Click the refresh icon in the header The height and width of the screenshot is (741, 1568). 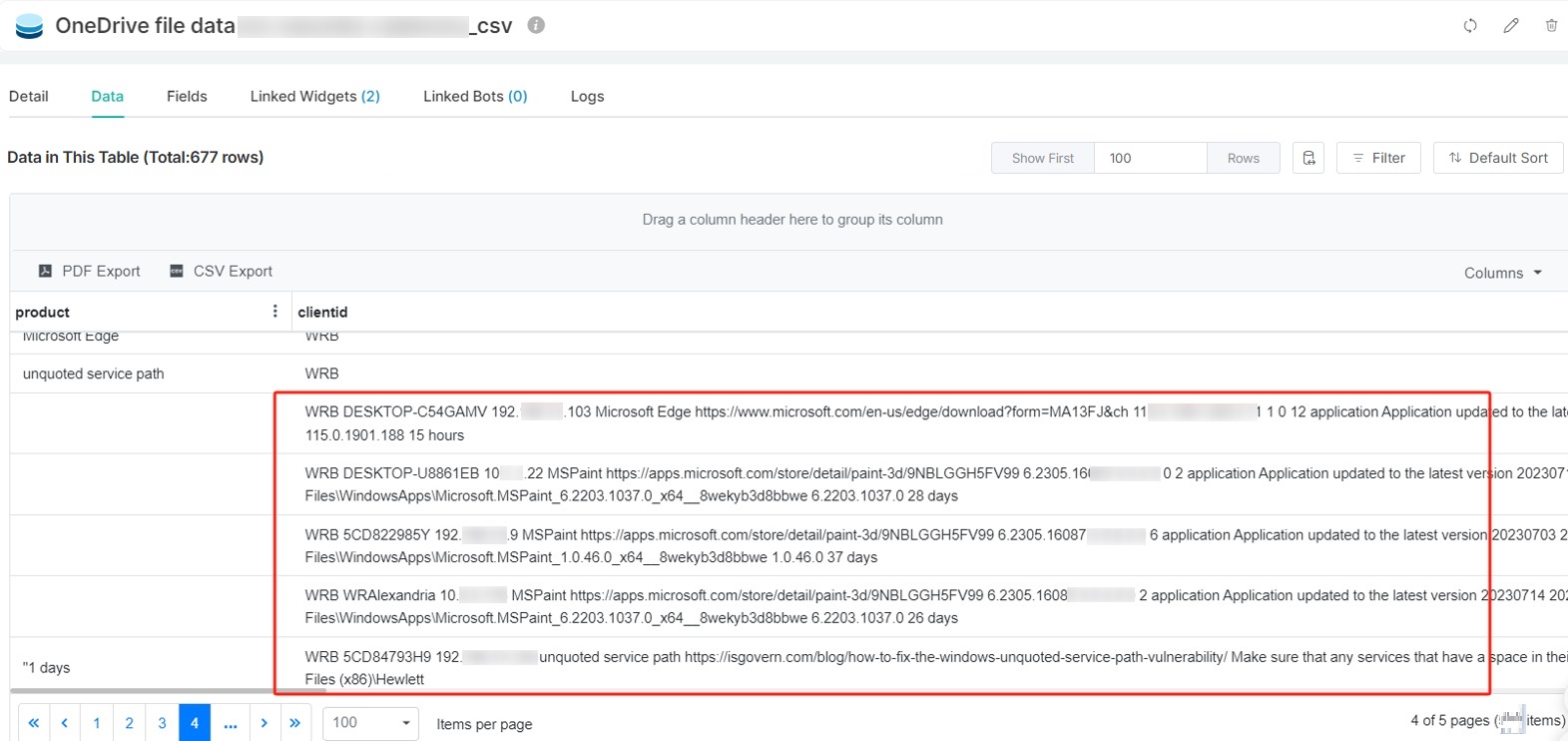point(1469,26)
